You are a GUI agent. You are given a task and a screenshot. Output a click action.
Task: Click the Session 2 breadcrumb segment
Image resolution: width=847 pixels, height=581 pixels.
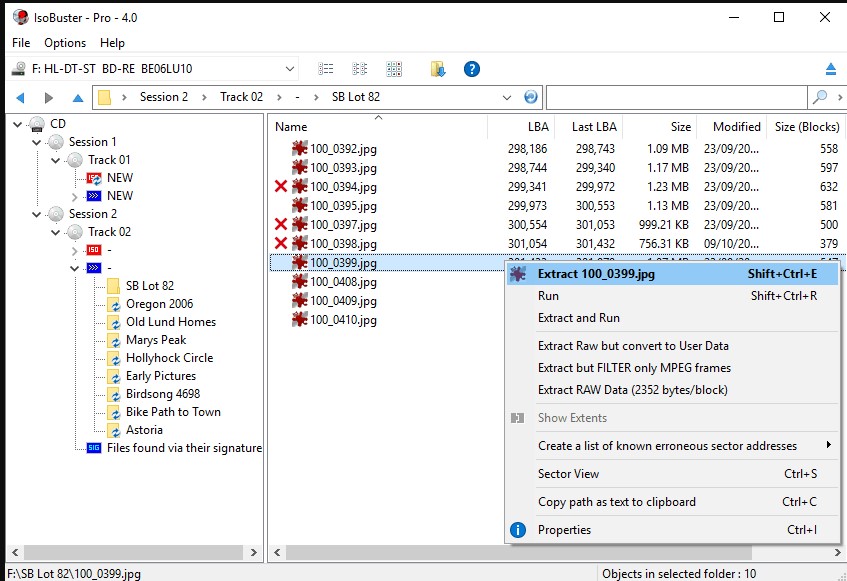click(x=164, y=97)
